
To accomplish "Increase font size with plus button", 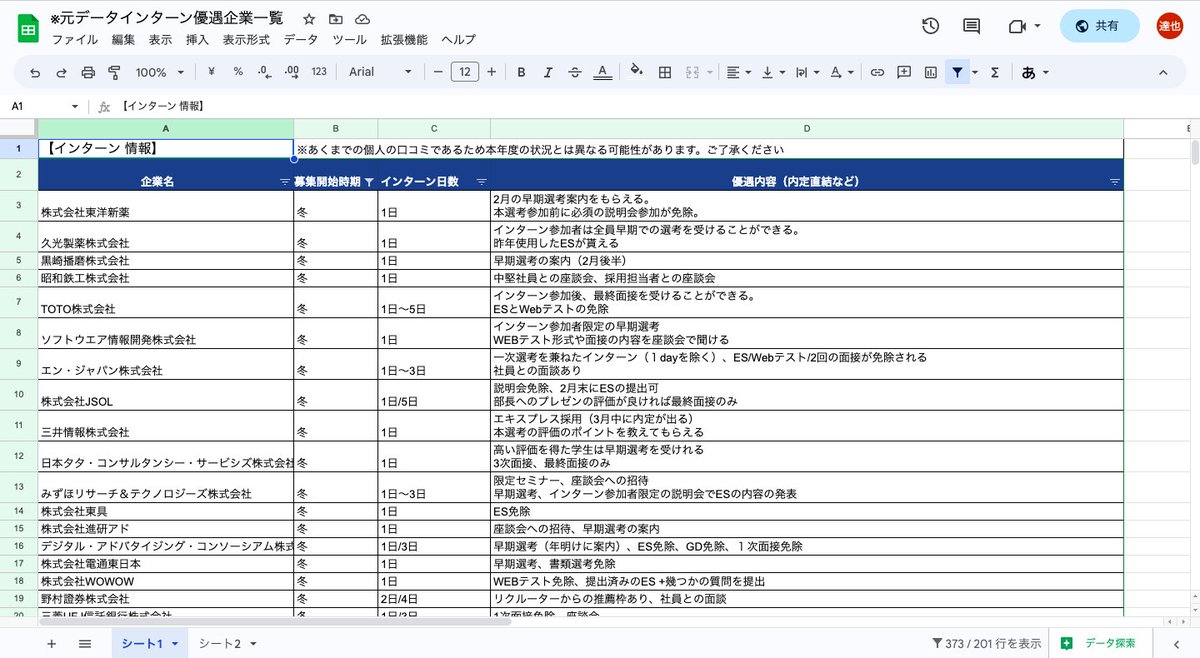I will pos(491,72).
